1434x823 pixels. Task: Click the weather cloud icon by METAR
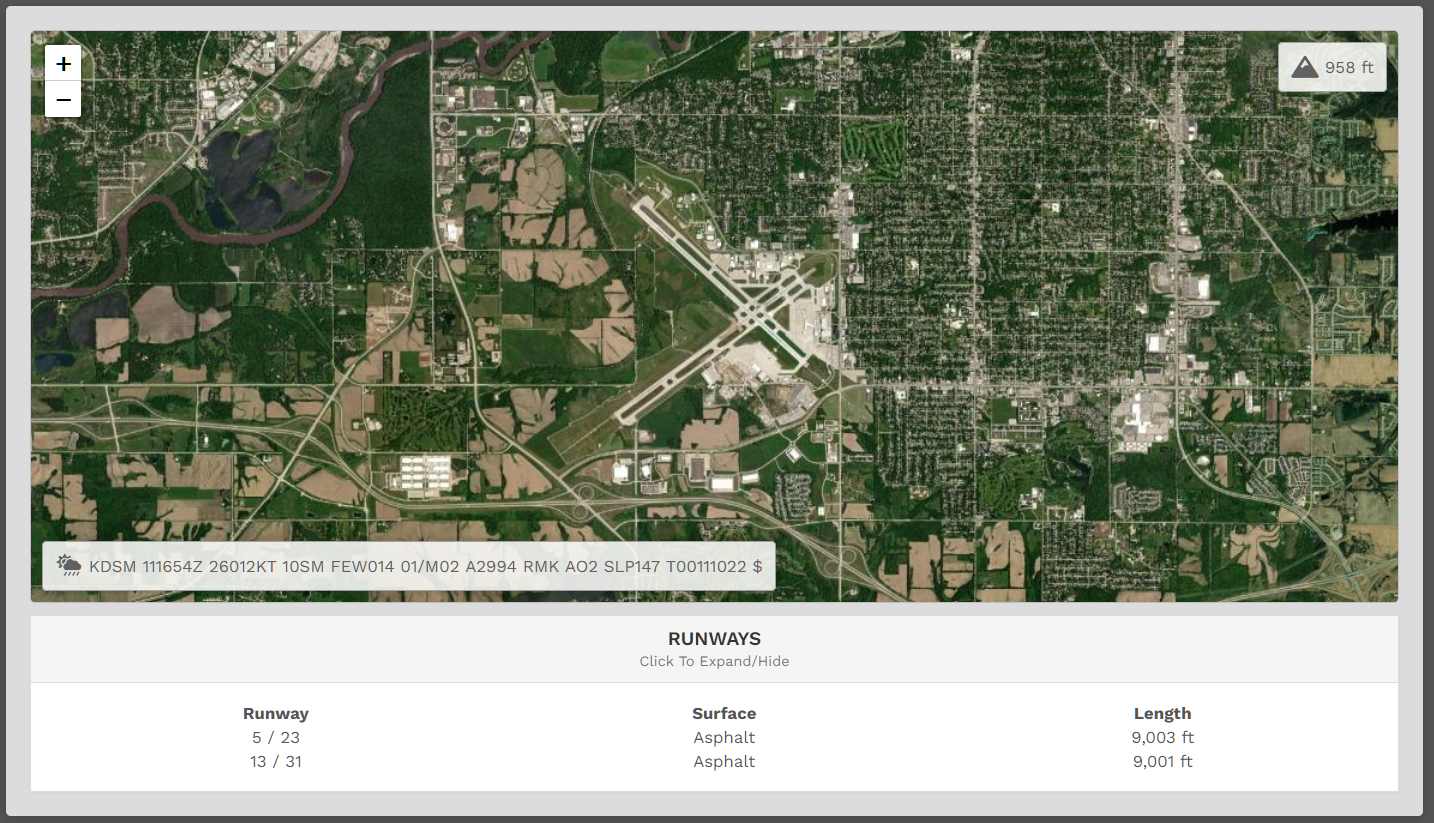pyautogui.click(x=69, y=566)
